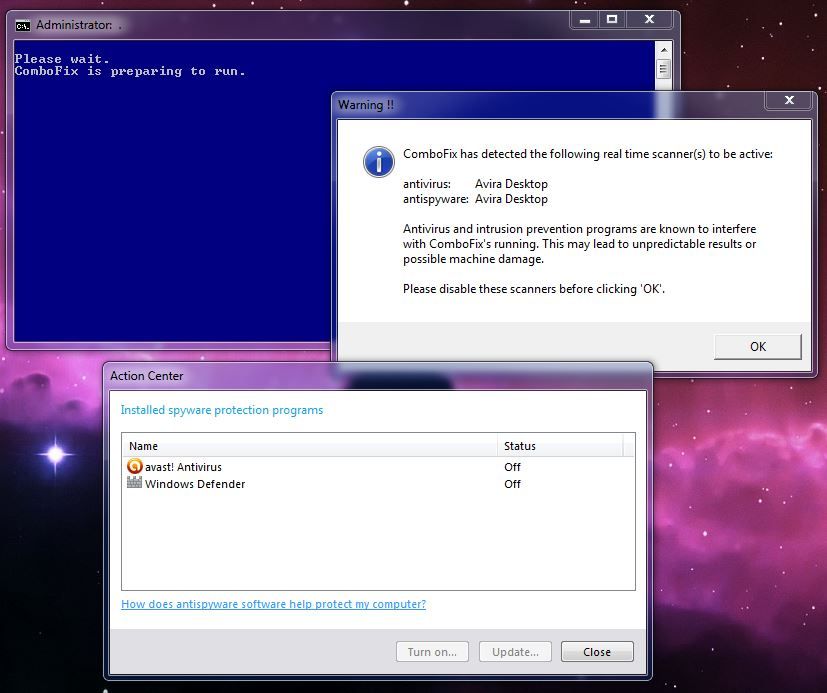This screenshot has height=693, width=827.
Task: Click the Action Center title bar
Action: pos(378,376)
